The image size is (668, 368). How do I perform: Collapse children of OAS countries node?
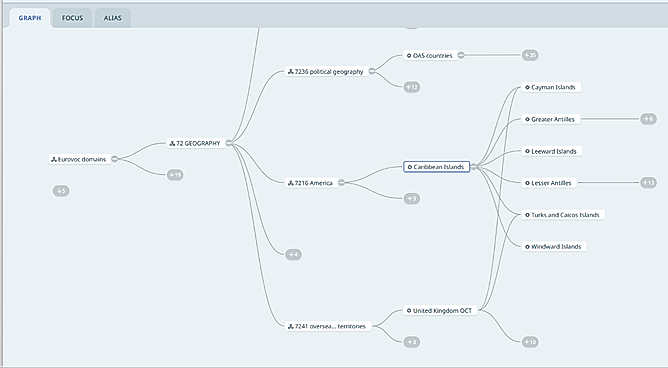tap(461, 55)
